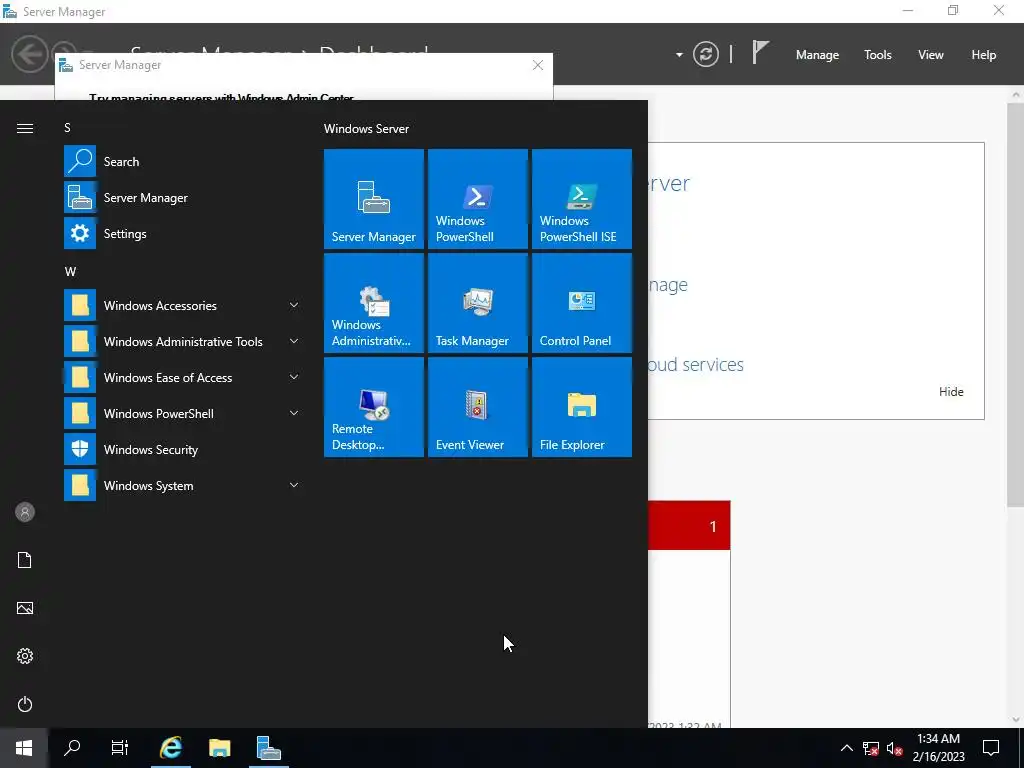Click Hide in the welcome panel
This screenshot has height=768, width=1024.
coord(951,392)
